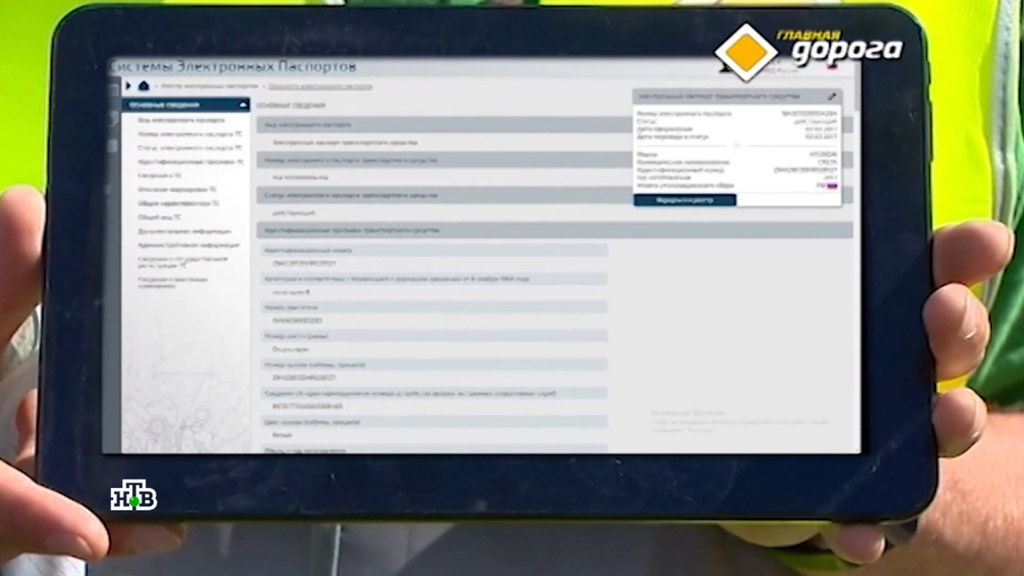
Task: Open Общий вид ТС sidebar item
Action: tap(160, 216)
